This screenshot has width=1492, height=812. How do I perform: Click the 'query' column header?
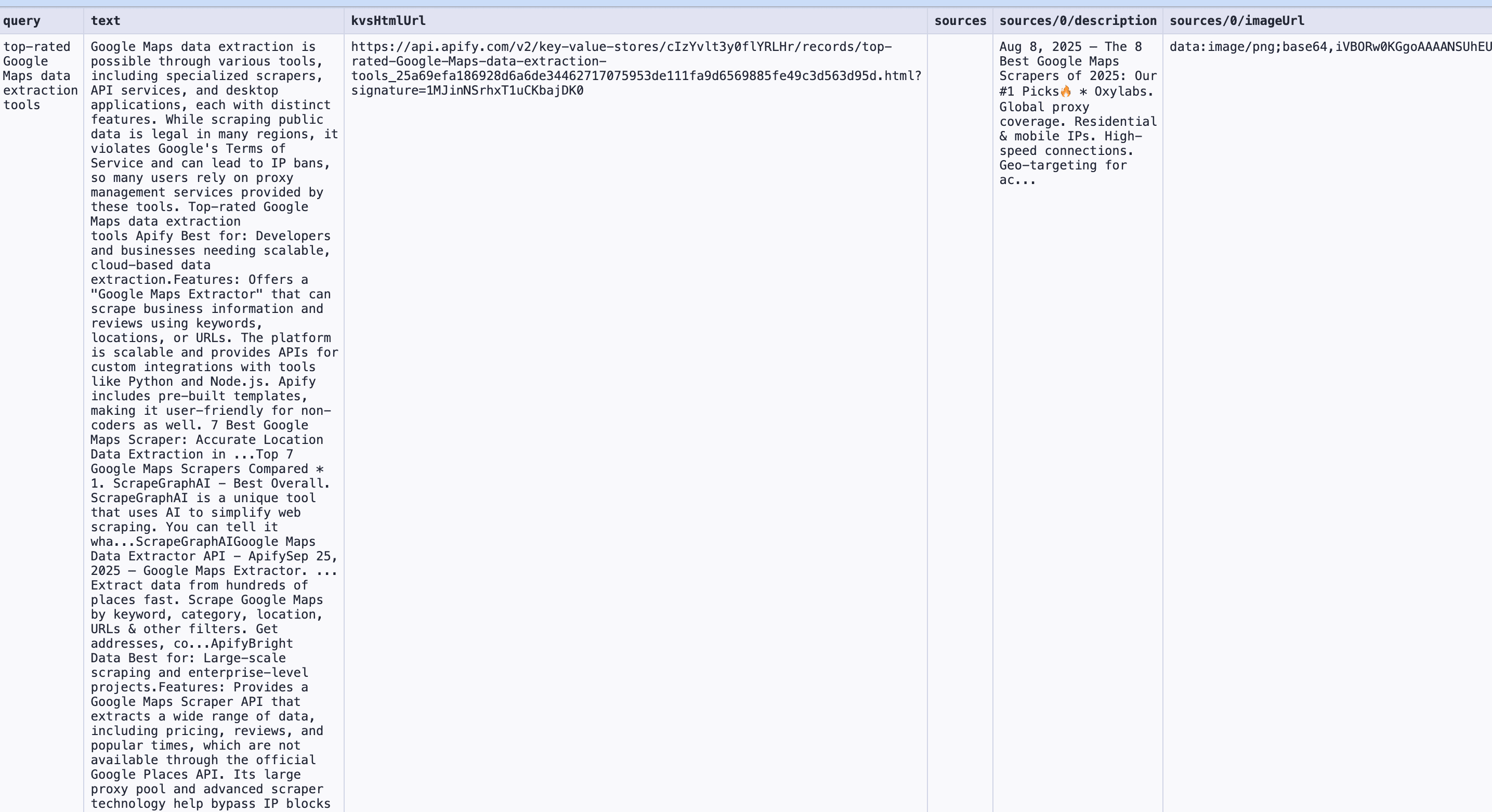21,21
